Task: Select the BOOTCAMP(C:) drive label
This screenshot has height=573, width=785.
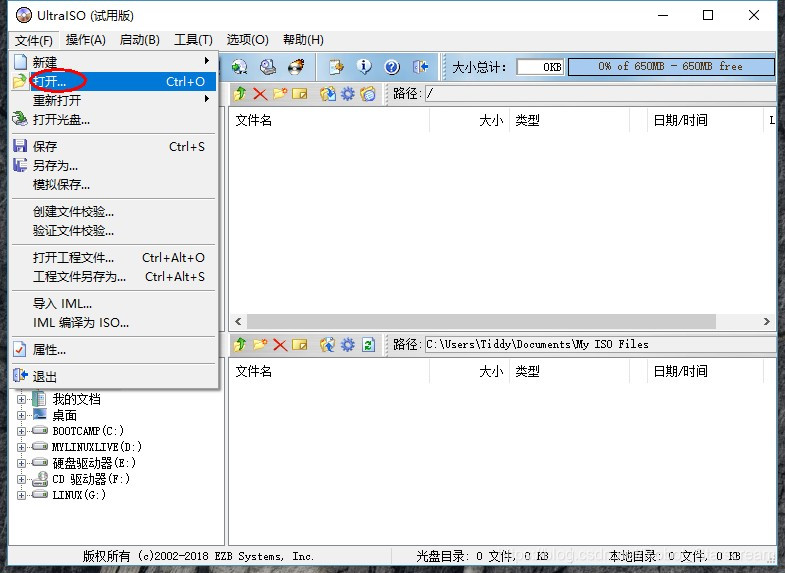Action: 88,431
